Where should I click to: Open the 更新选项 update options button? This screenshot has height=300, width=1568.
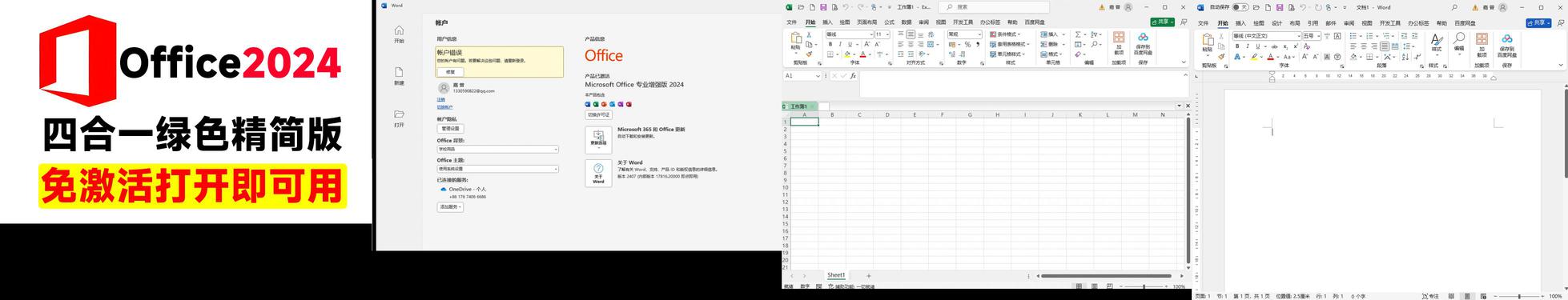click(x=598, y=140)
